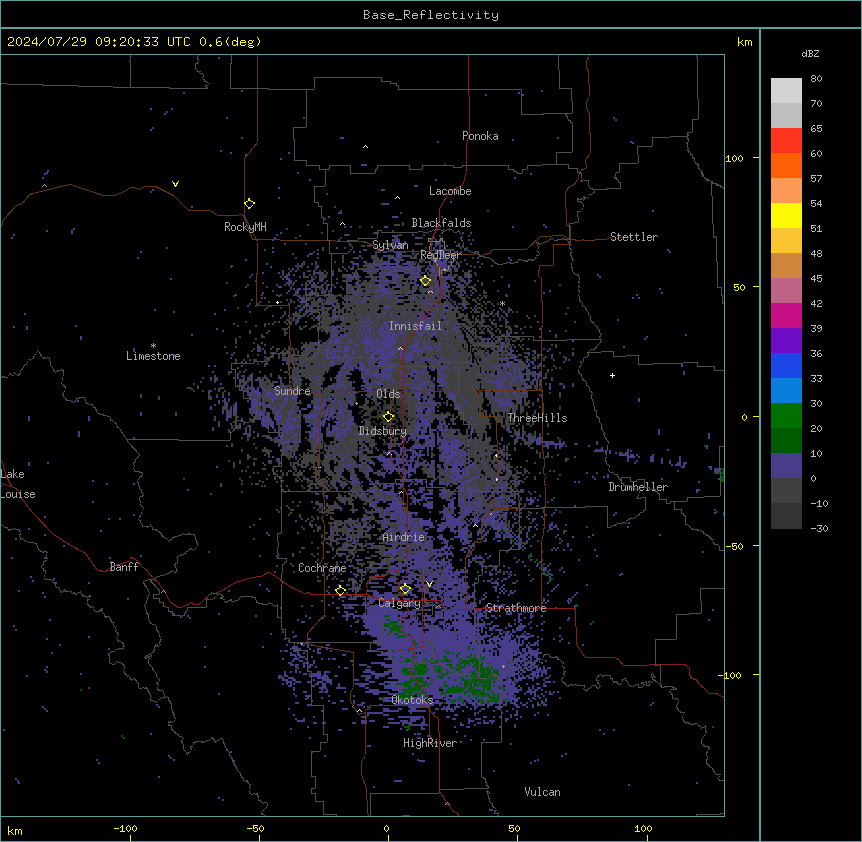Screen dimensions: 862x842
Task: Click the Didsbury town label
Action: pyautogui.click(x=383, y=431)
